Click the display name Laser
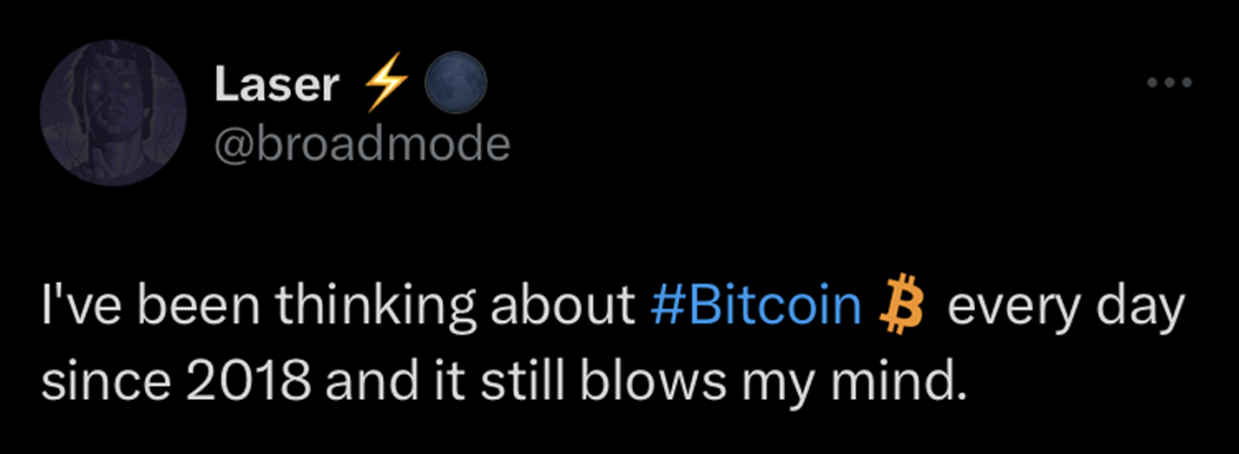Screen dimensions: 1239x454 [x=276, y=87]
